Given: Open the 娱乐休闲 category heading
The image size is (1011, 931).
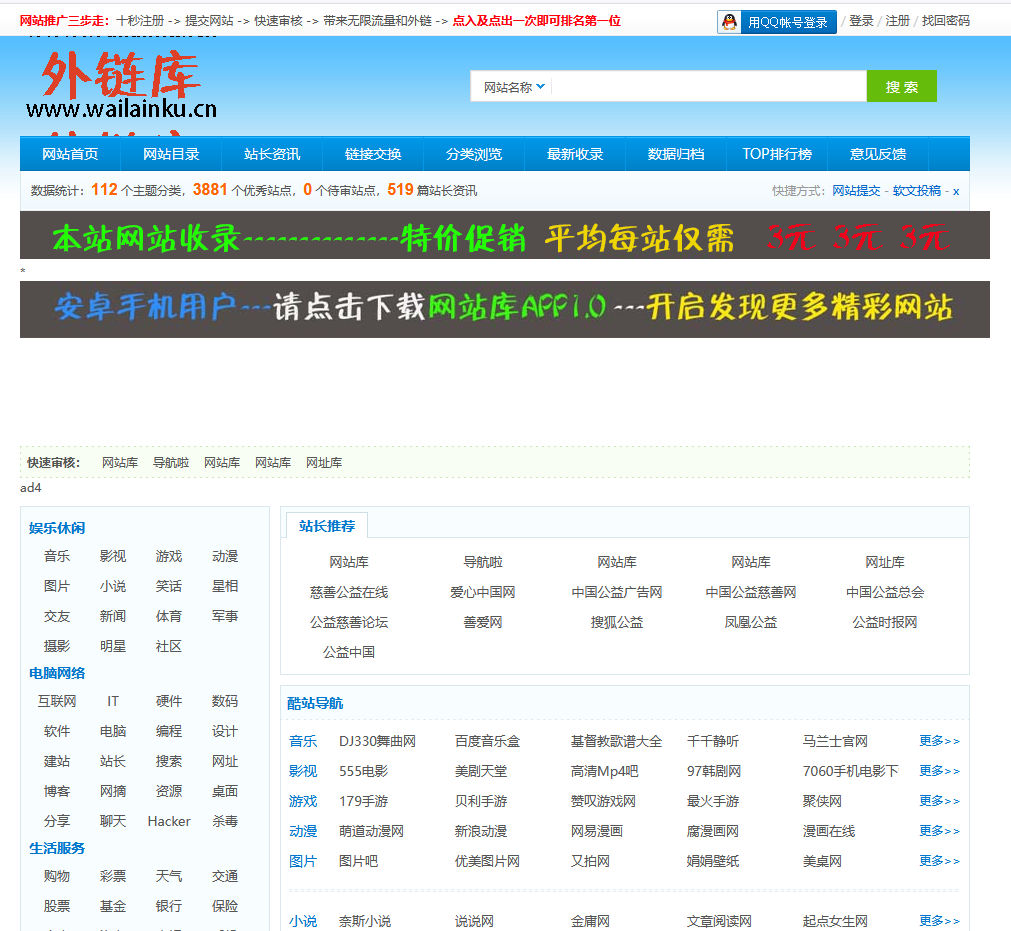Looking at the screenshot, I should (x=57, y=528).
